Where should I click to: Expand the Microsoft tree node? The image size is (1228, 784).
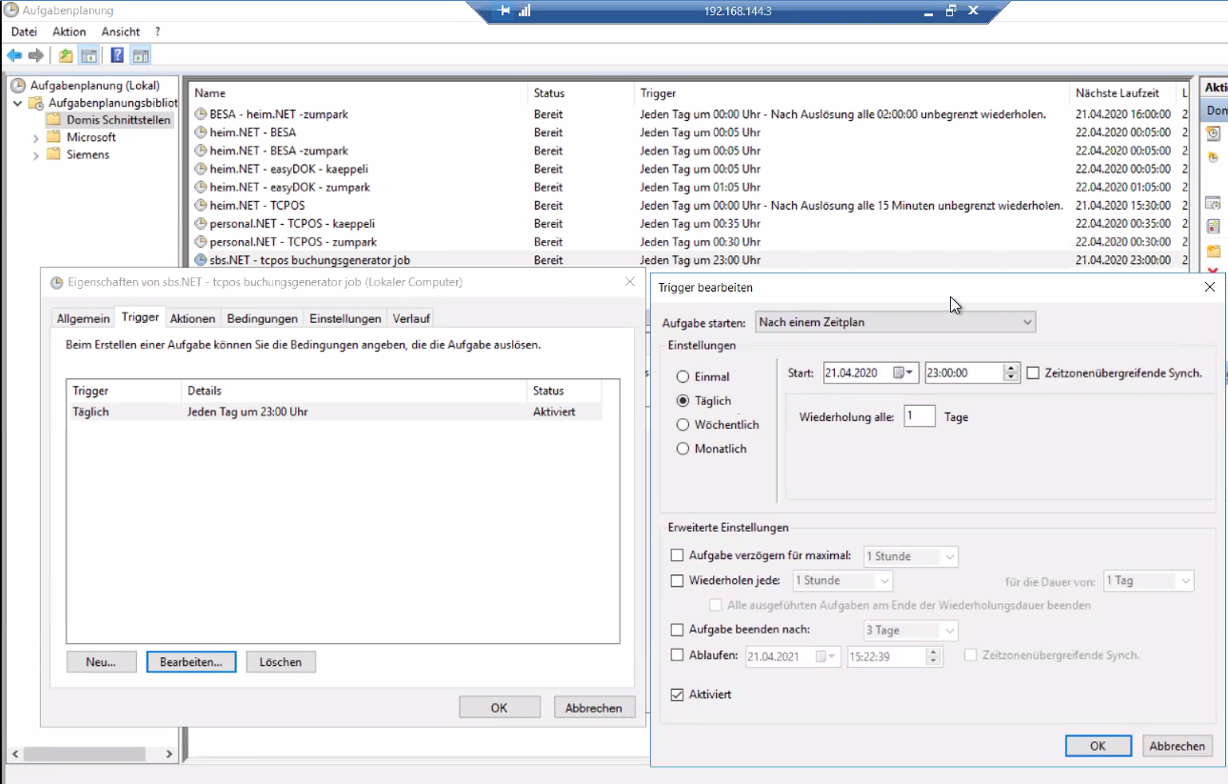pos(36,138)
